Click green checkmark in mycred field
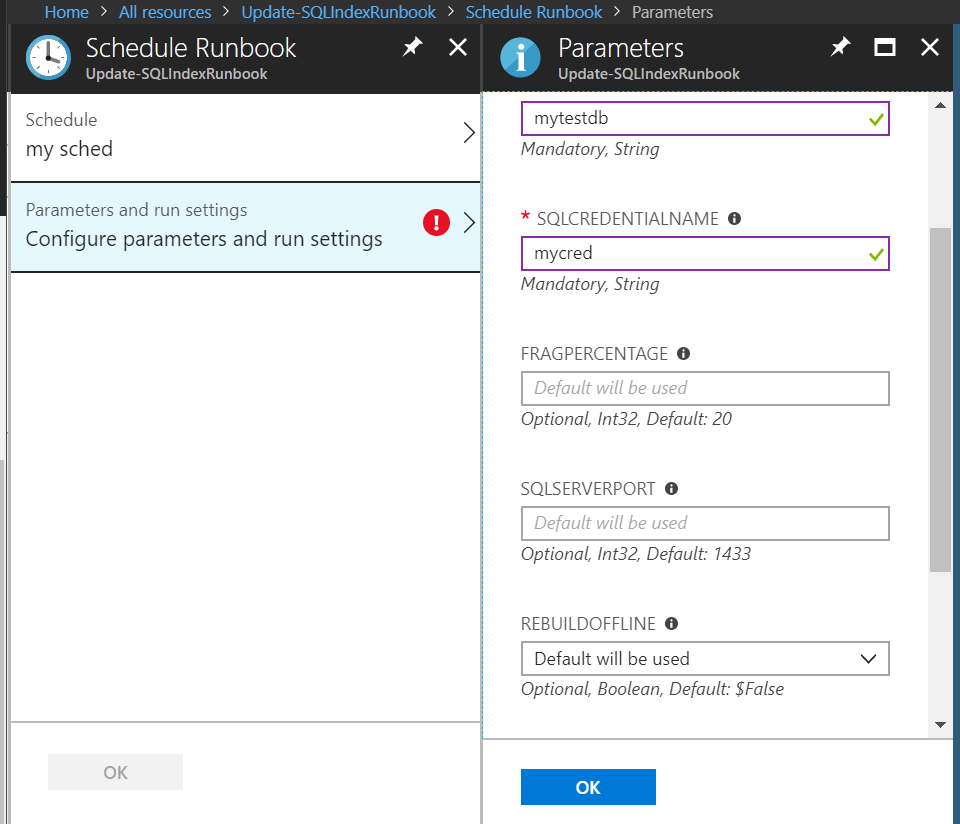Viewport: 960px width, 824px height. click(876, 254)
